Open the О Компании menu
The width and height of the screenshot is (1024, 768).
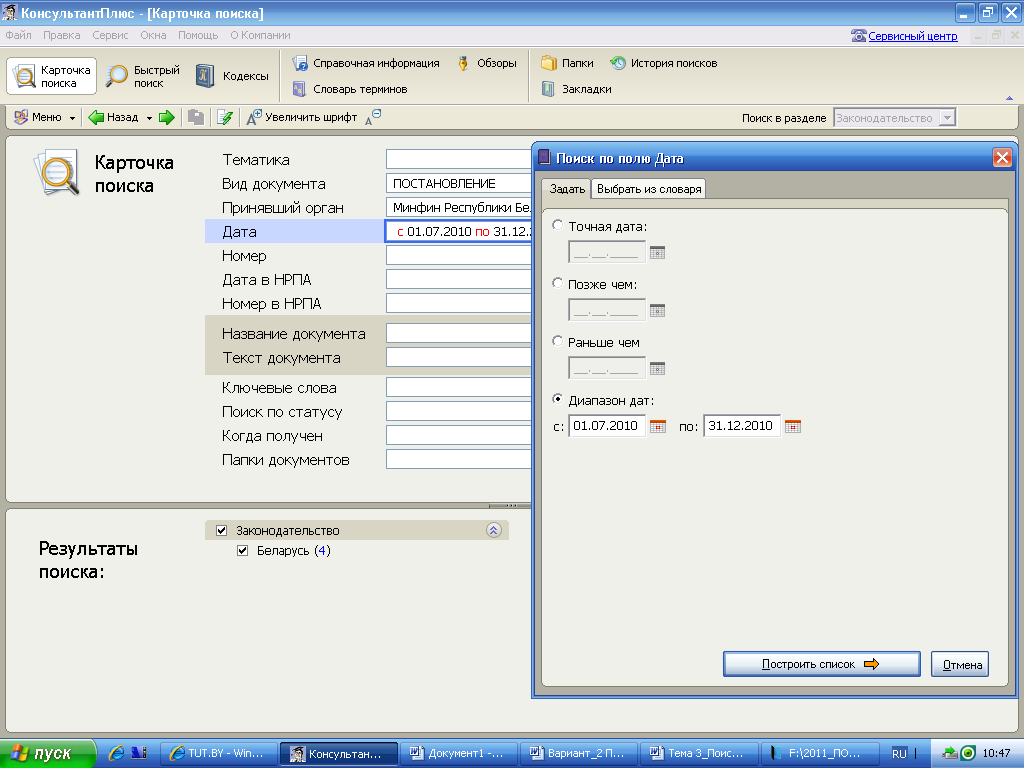pyautogui.click(x=260, y=35)
